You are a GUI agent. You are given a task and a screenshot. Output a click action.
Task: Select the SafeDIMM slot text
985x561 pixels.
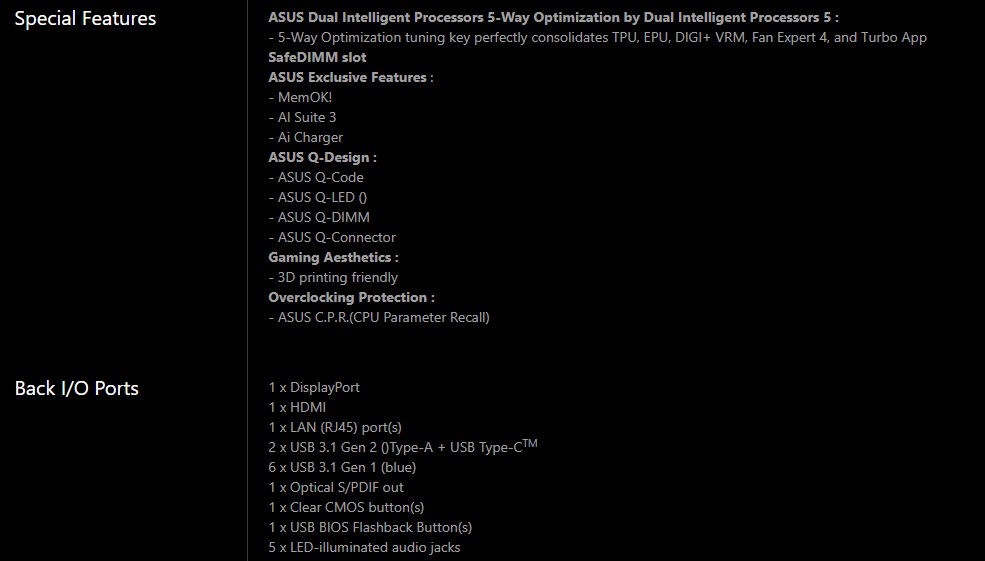click(317, 57)
